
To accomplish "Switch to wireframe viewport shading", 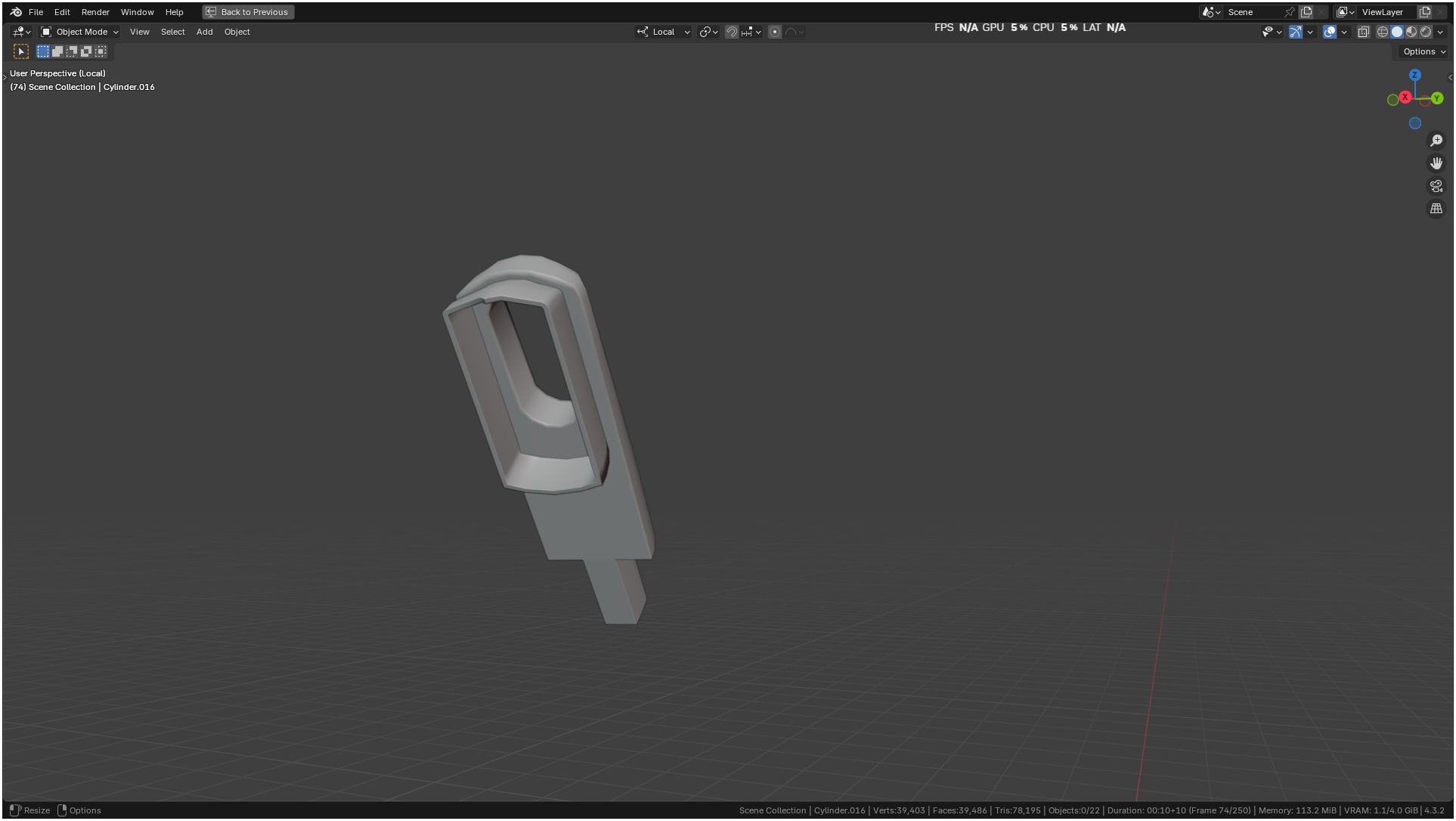I will coord(1383,32).
